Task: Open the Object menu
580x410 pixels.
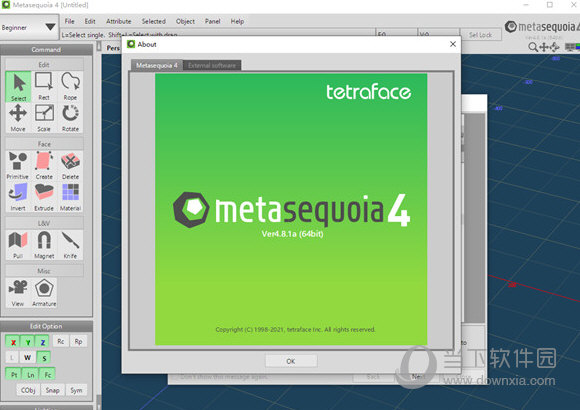Action: point(185,21)
